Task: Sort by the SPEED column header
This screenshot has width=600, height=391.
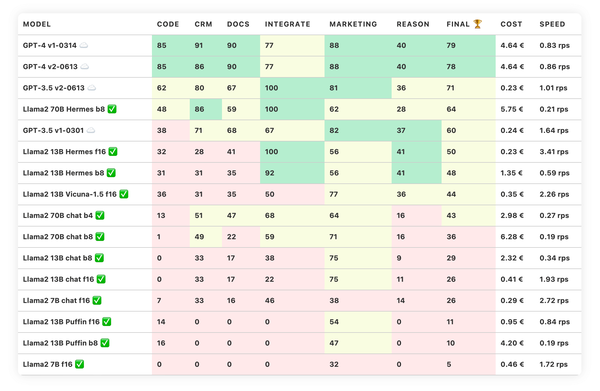Action: [x=552, y=24]
